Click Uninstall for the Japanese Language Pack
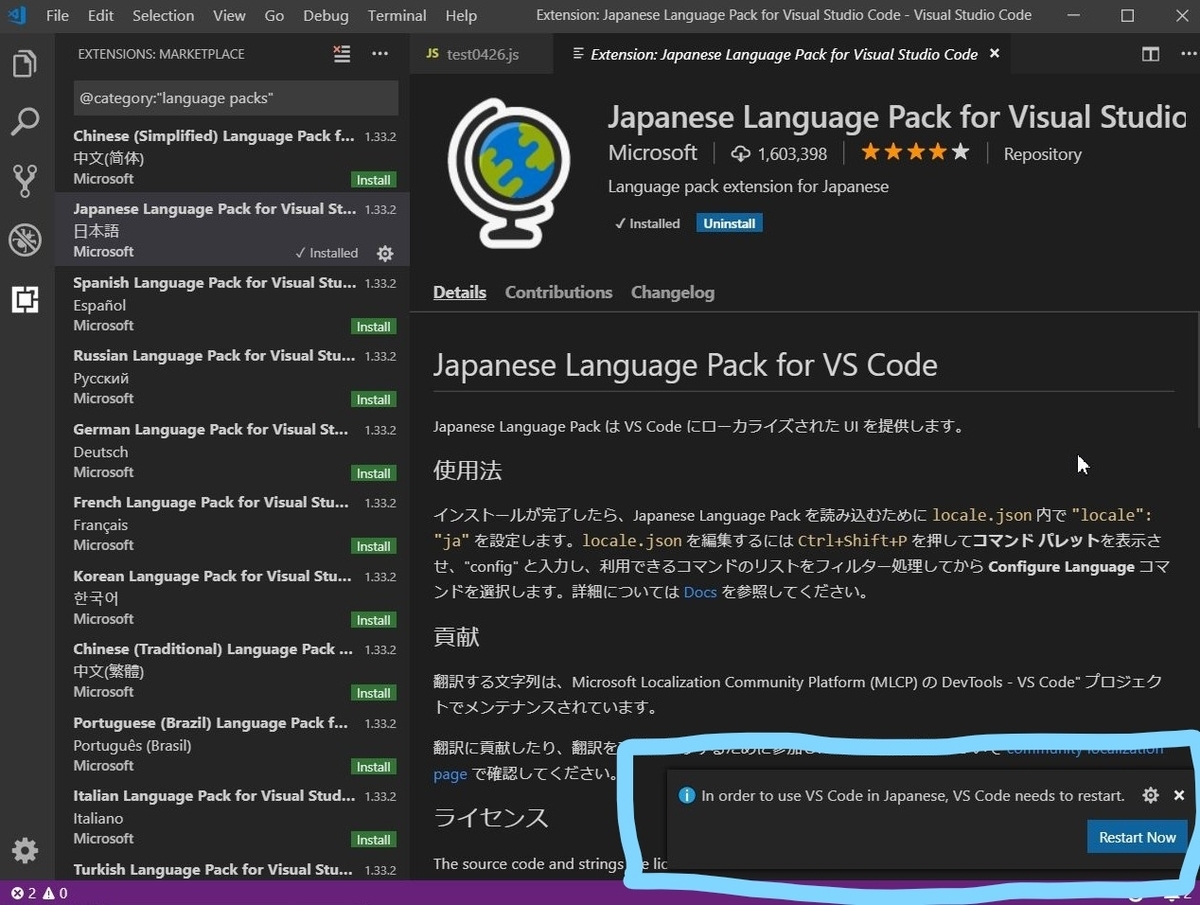Image resolution: width=1200 pixels, height=905 pixels. click(729, 223)
